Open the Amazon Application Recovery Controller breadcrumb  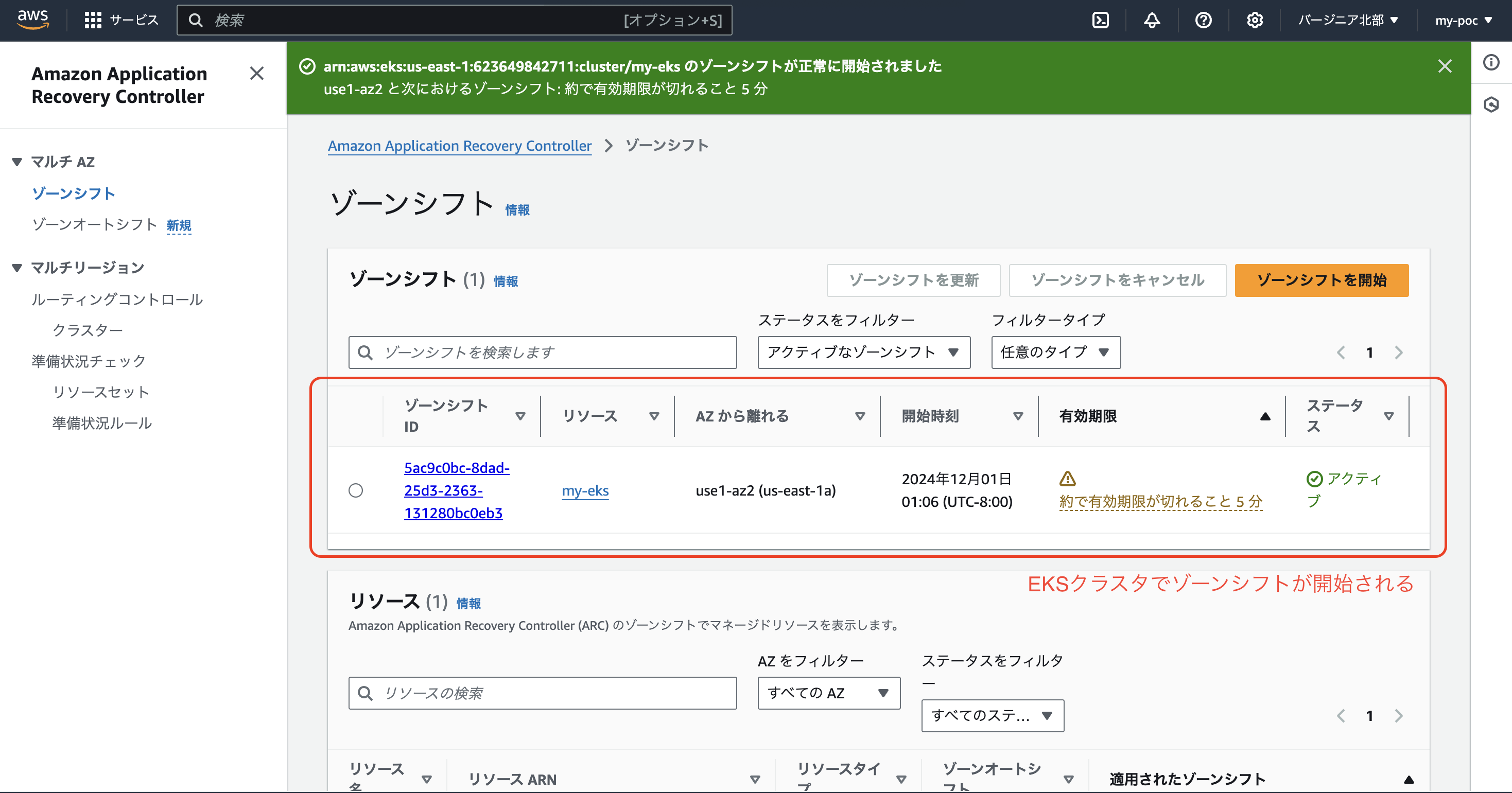pyautogui.click(x=460, y=146)
